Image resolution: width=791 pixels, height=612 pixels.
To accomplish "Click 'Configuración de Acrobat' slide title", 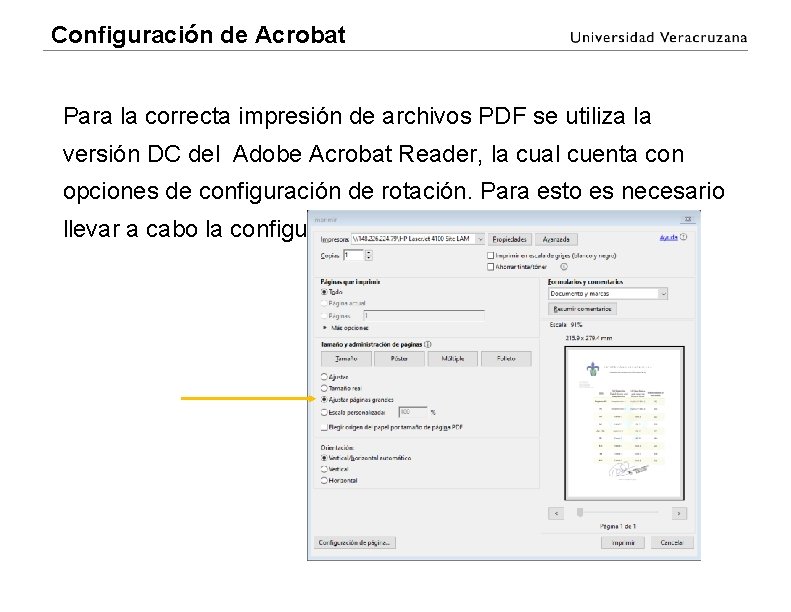I will point(198,35).
